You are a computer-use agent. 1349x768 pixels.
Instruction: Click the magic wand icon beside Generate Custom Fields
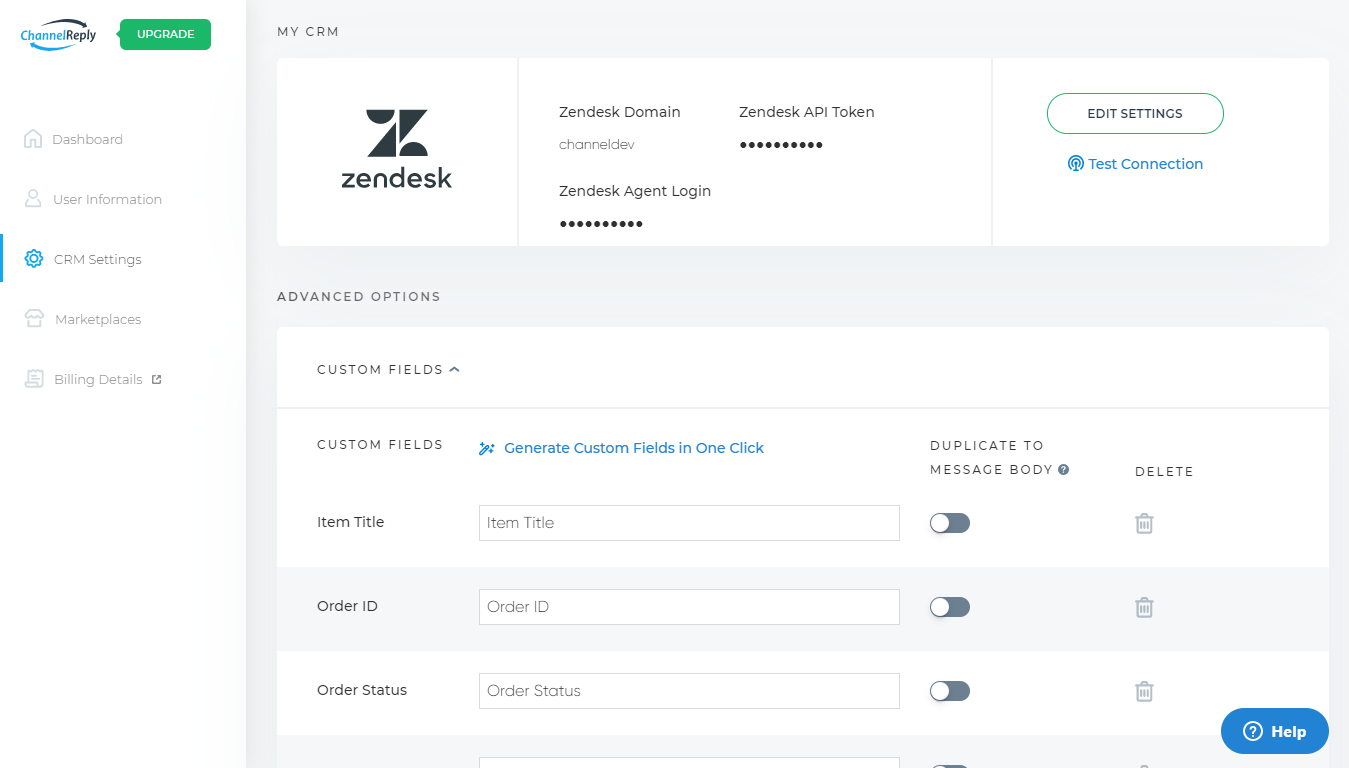487,448
